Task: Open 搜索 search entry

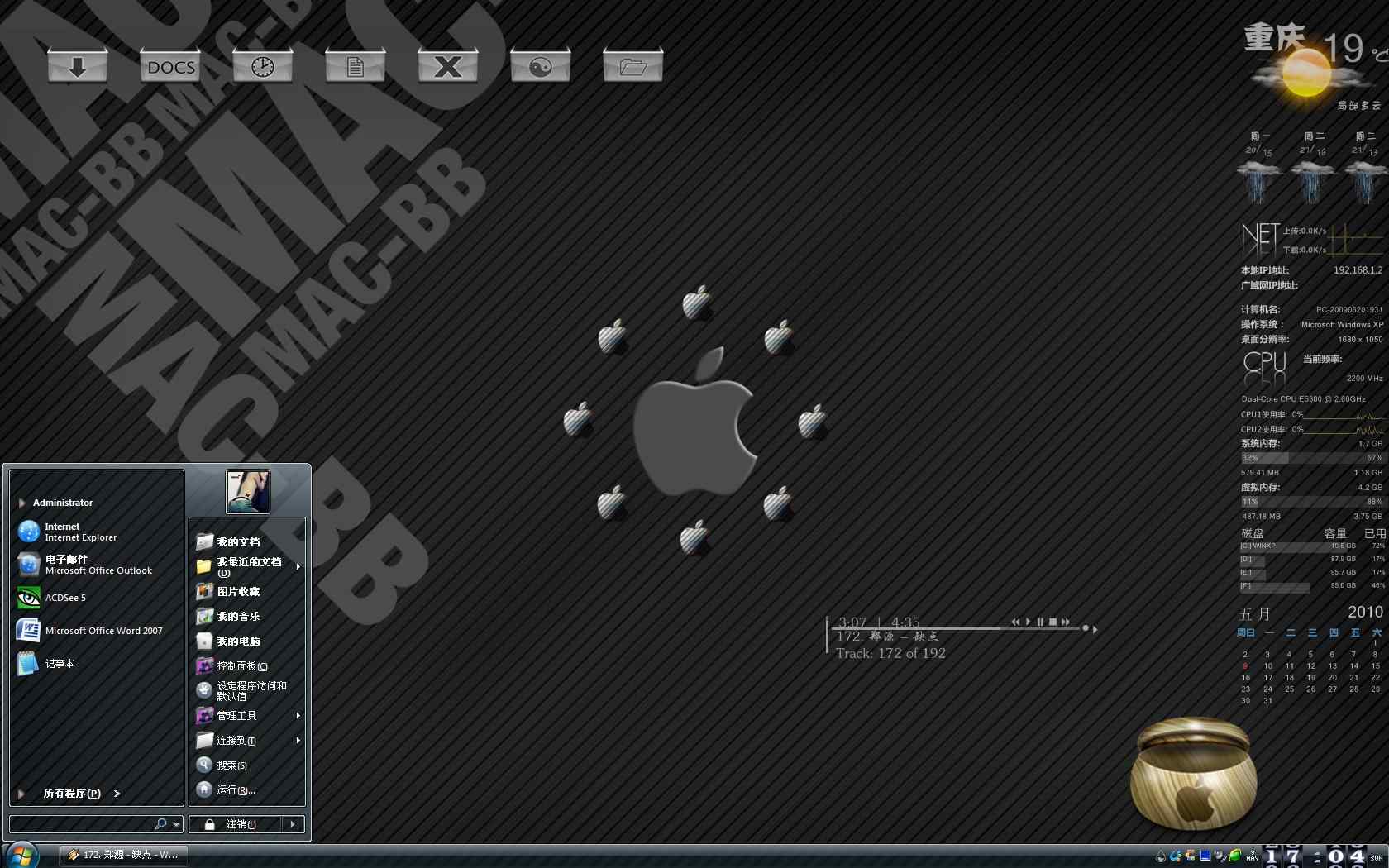Action: coord(248,765)
